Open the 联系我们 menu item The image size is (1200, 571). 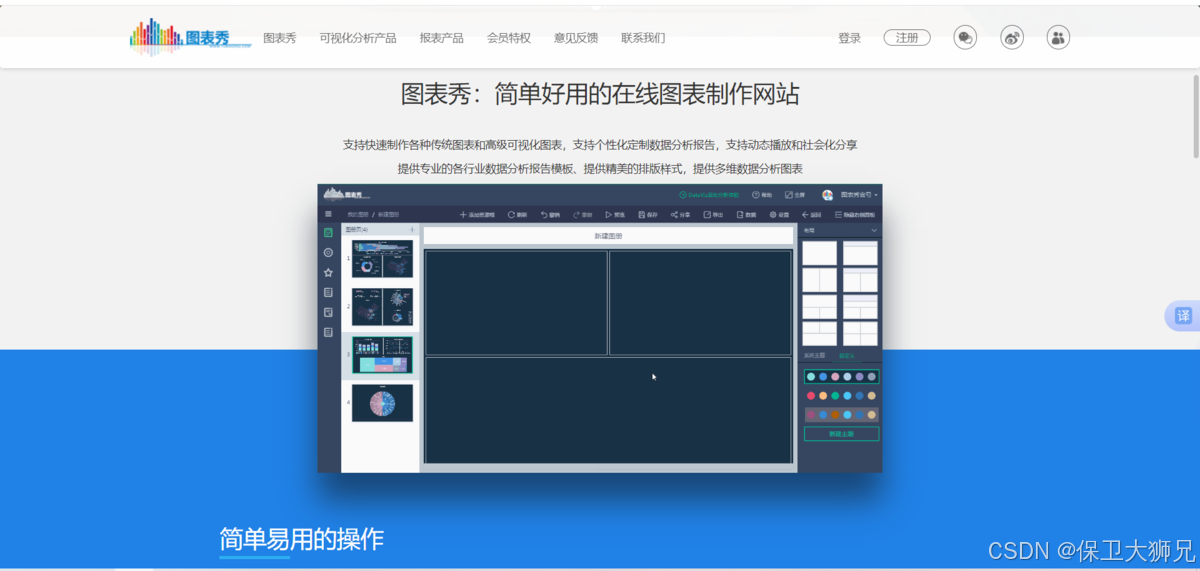click(x=643, y=38)
